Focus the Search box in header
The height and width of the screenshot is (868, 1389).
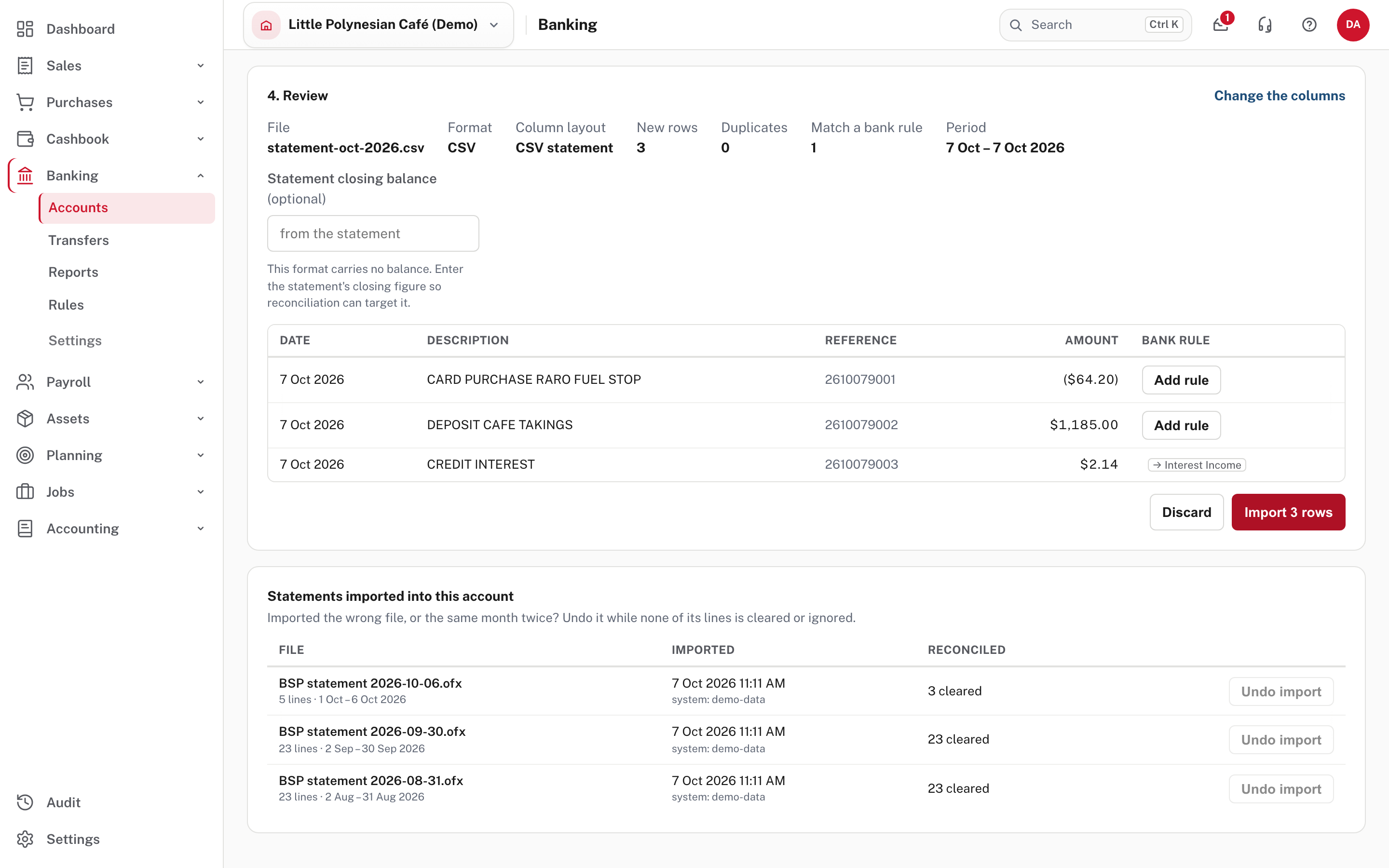pos(1095,25)
